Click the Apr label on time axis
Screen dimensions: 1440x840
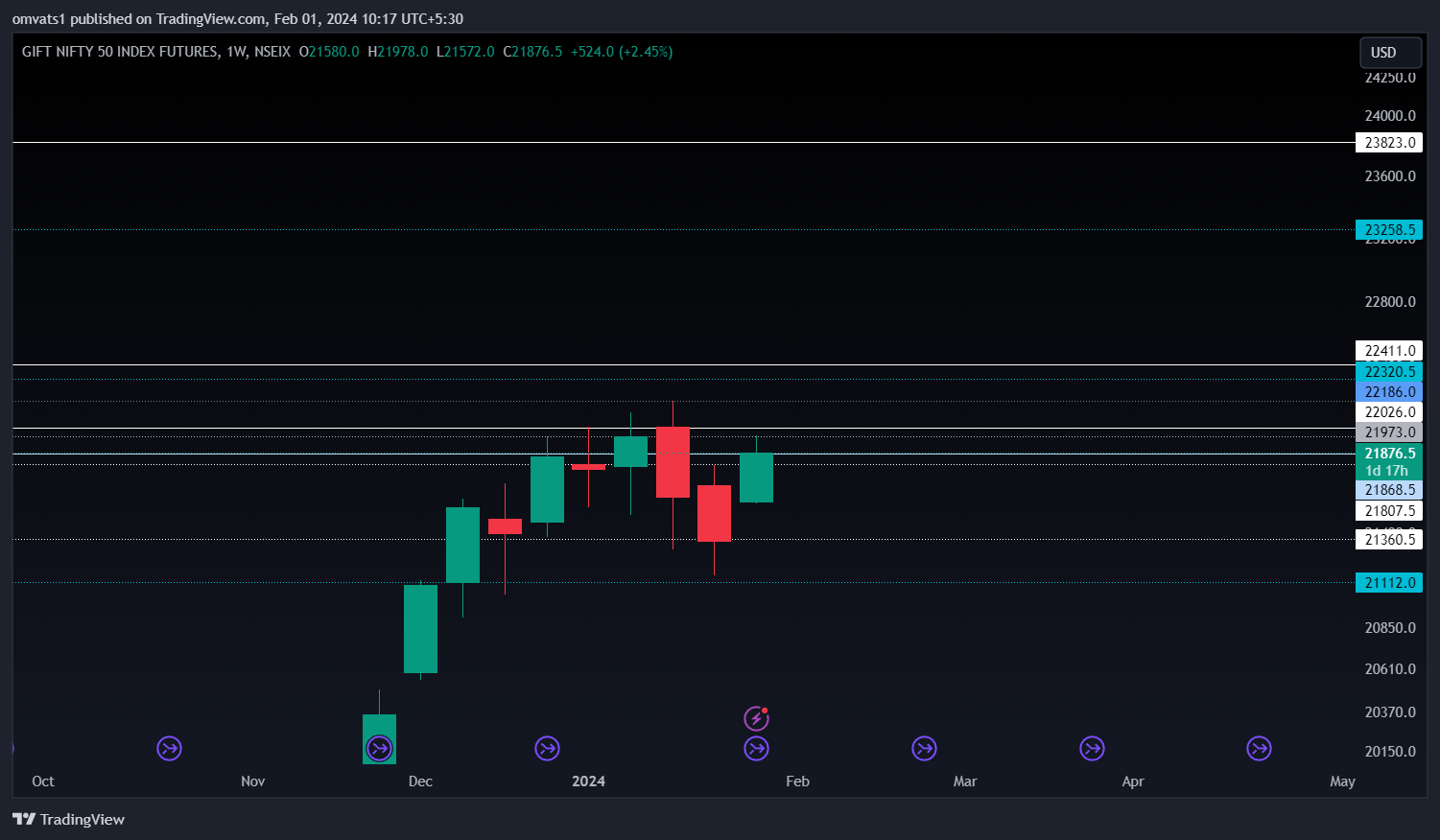click(1133, 782)
